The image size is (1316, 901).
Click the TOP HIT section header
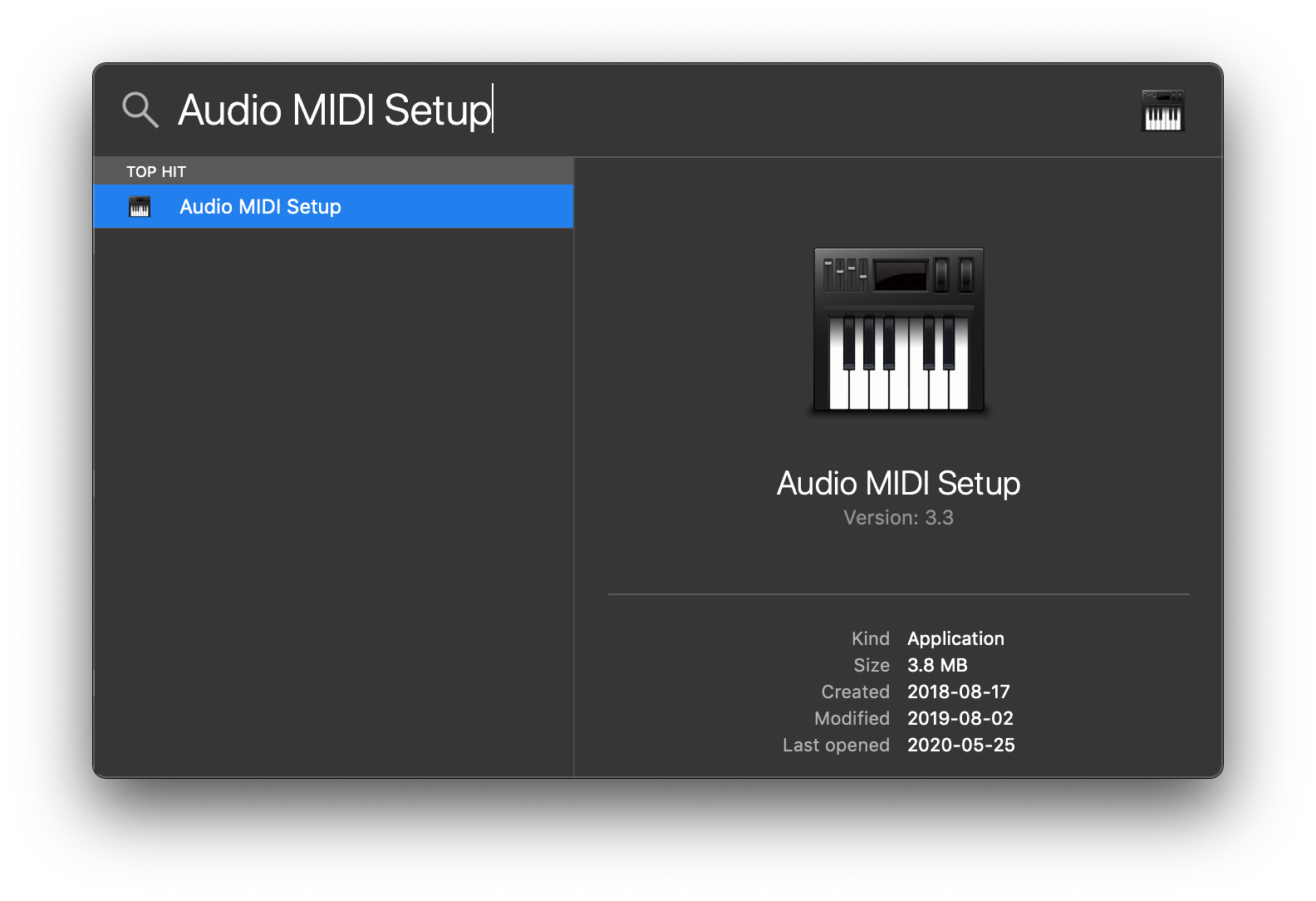pyautogui.click(x=333, y=171)
